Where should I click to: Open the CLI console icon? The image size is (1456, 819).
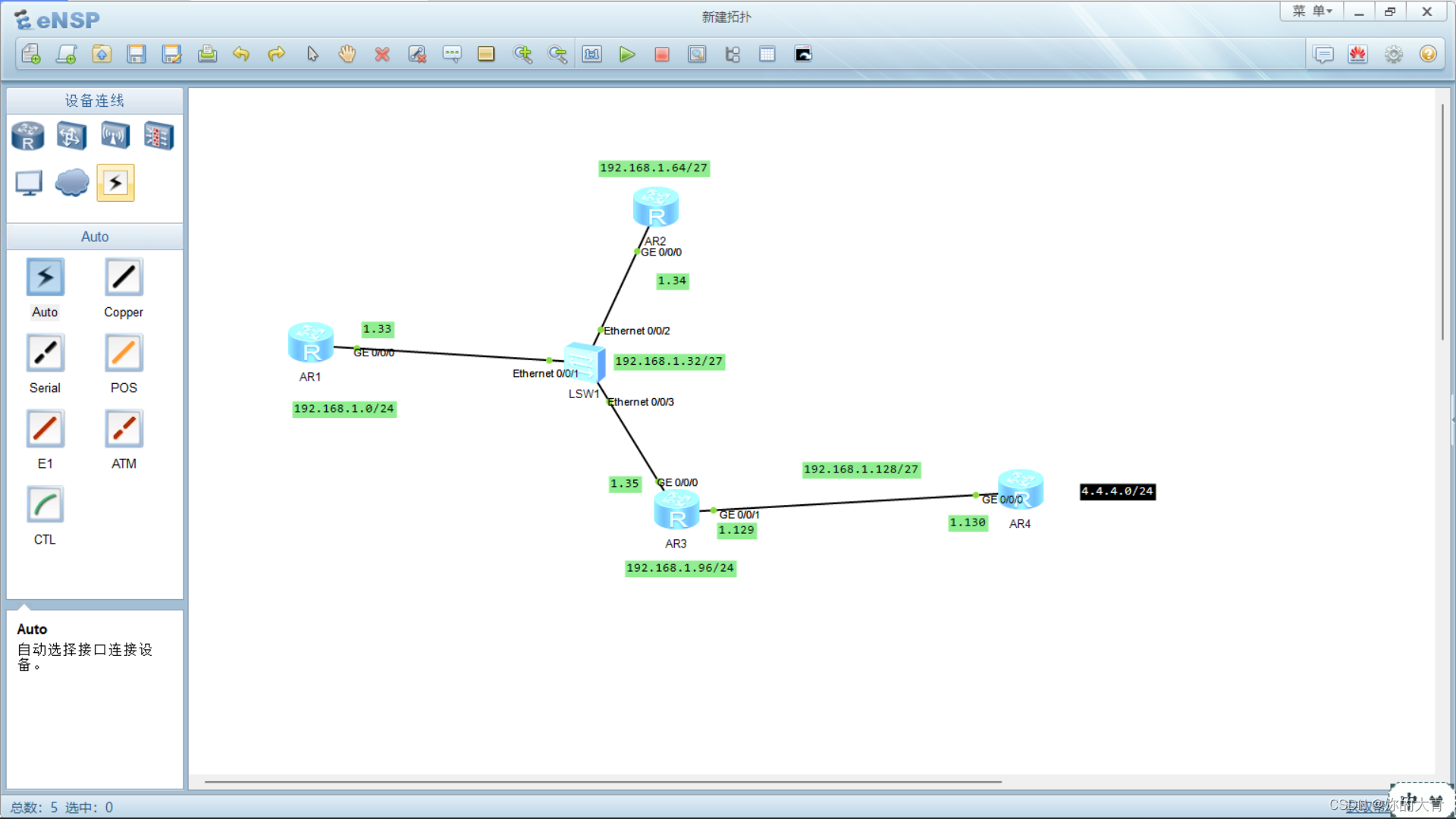coord(803,54)
